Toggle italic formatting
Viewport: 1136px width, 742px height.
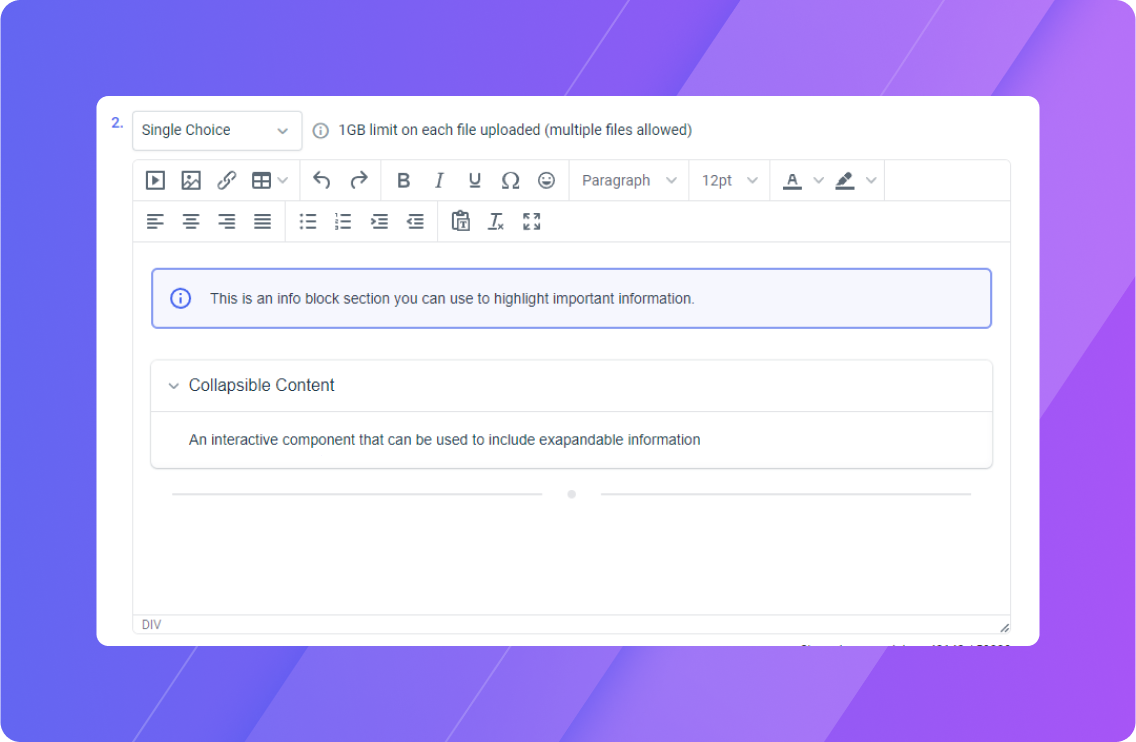439,180
